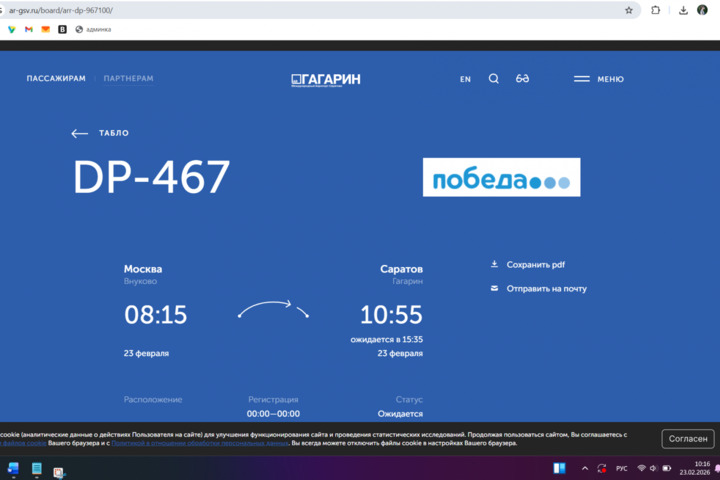Click the Победа airline logo
The width and height of the screenshot is (720, 480).
[501, 178]
